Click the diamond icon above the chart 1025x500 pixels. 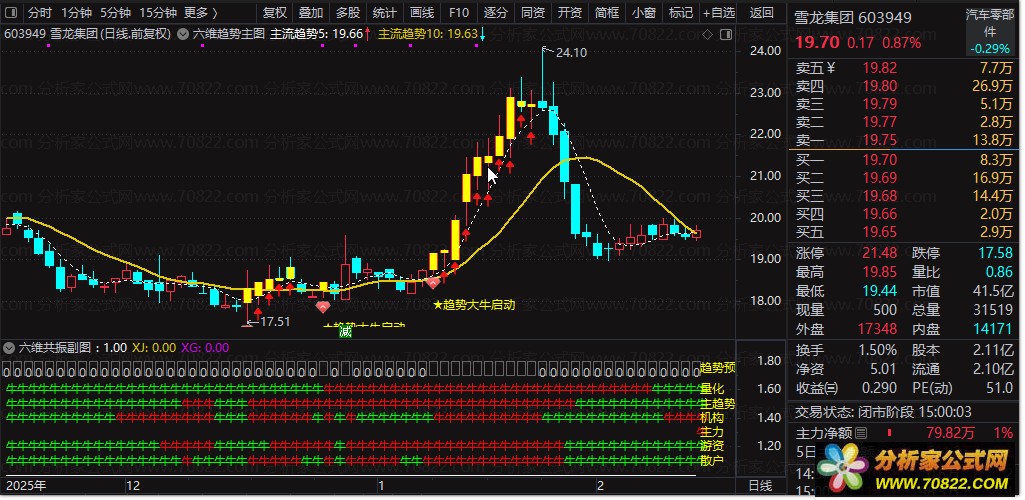pos(707,35)
